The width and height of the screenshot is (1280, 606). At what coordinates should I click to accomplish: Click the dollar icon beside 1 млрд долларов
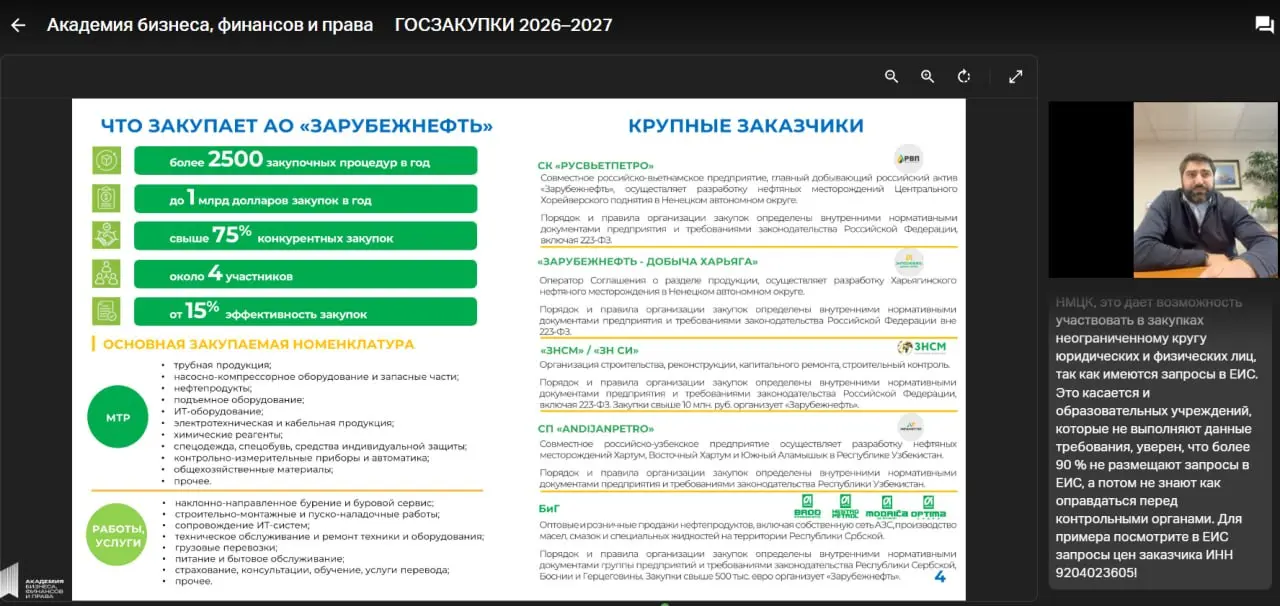106,198
